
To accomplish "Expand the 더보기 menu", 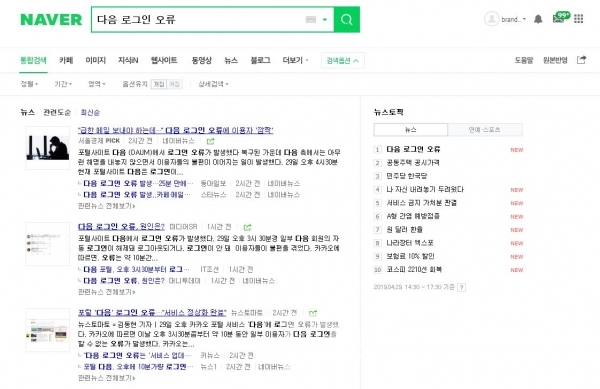I will [295, 60].
